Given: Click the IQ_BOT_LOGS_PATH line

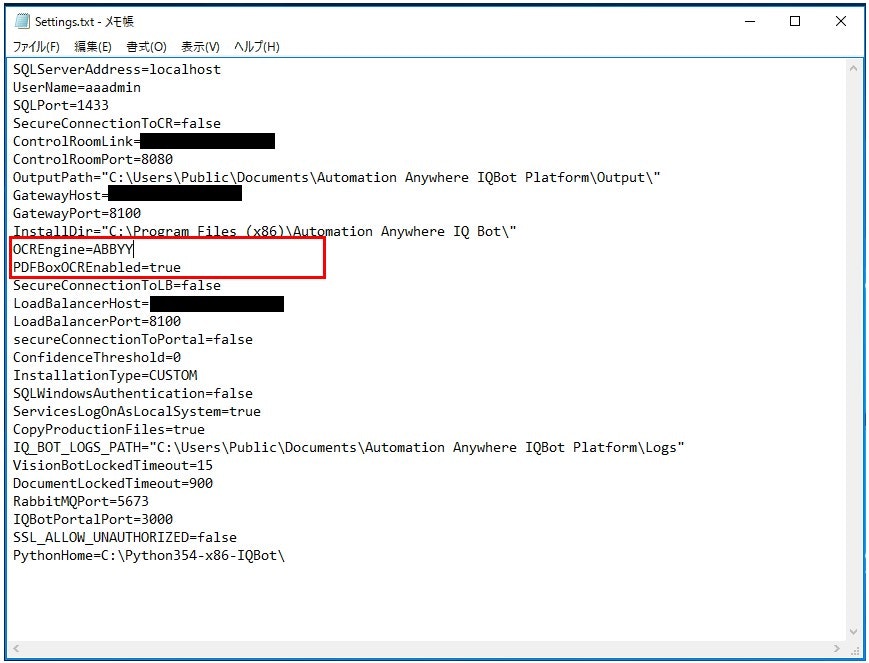Looking at the screenshot, I should point(349,448).
